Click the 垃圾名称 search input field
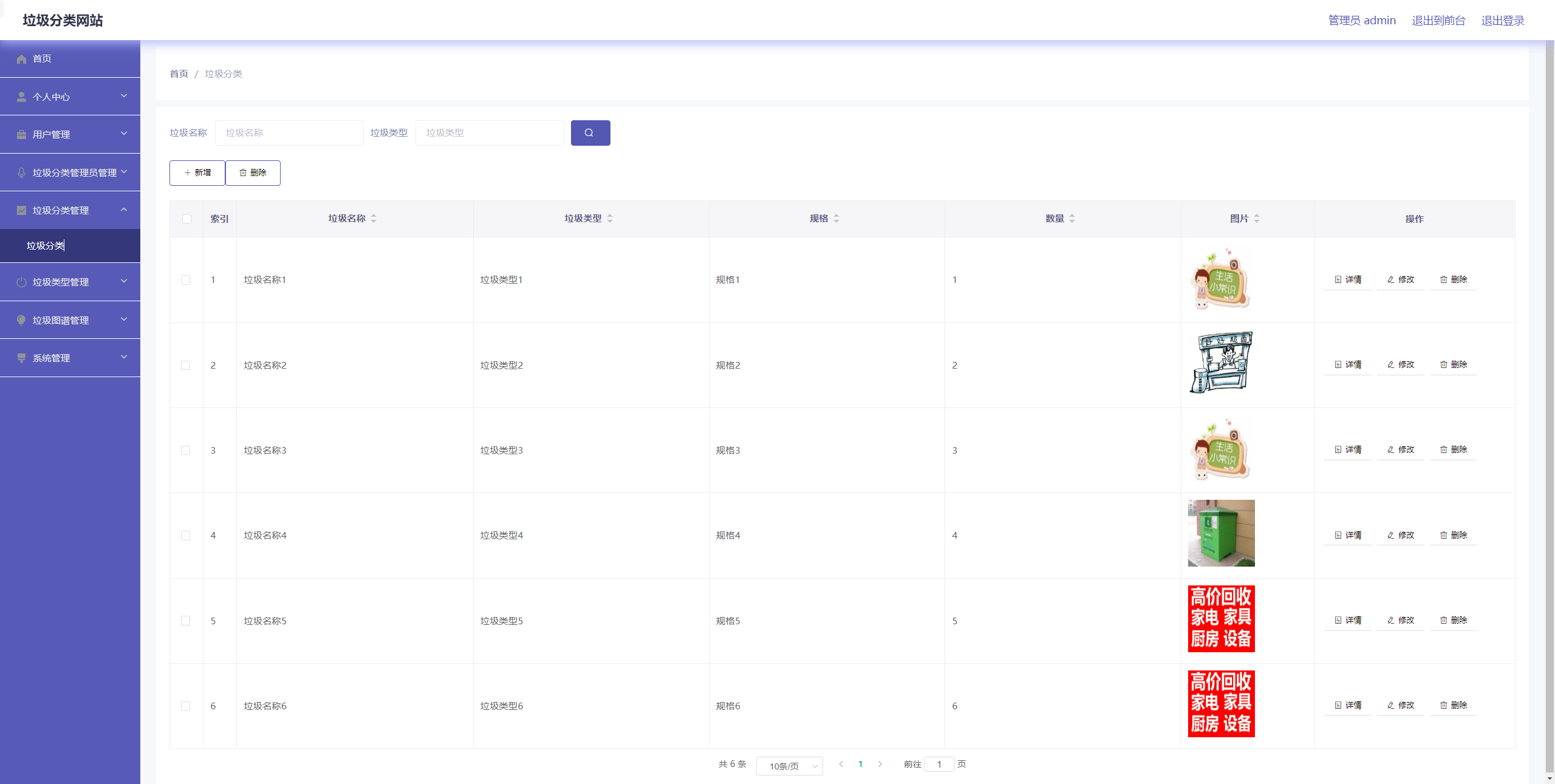The image size is (1555, 784). pos(289,133)
